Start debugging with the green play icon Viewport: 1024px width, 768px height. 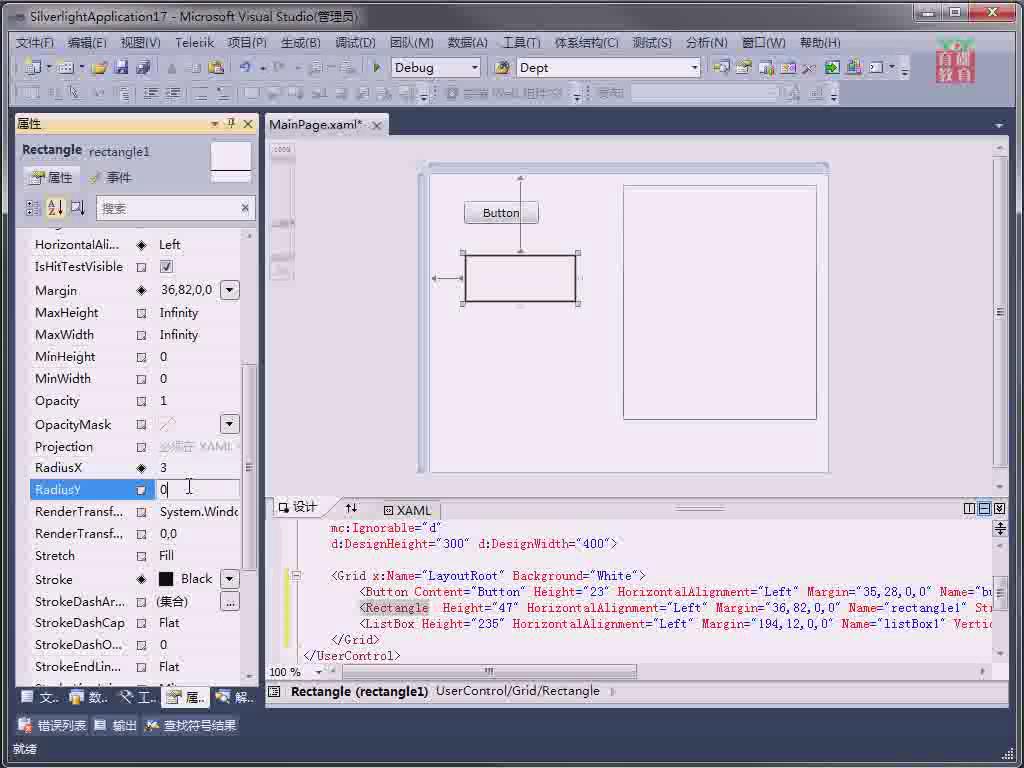(x=376, y=67)
